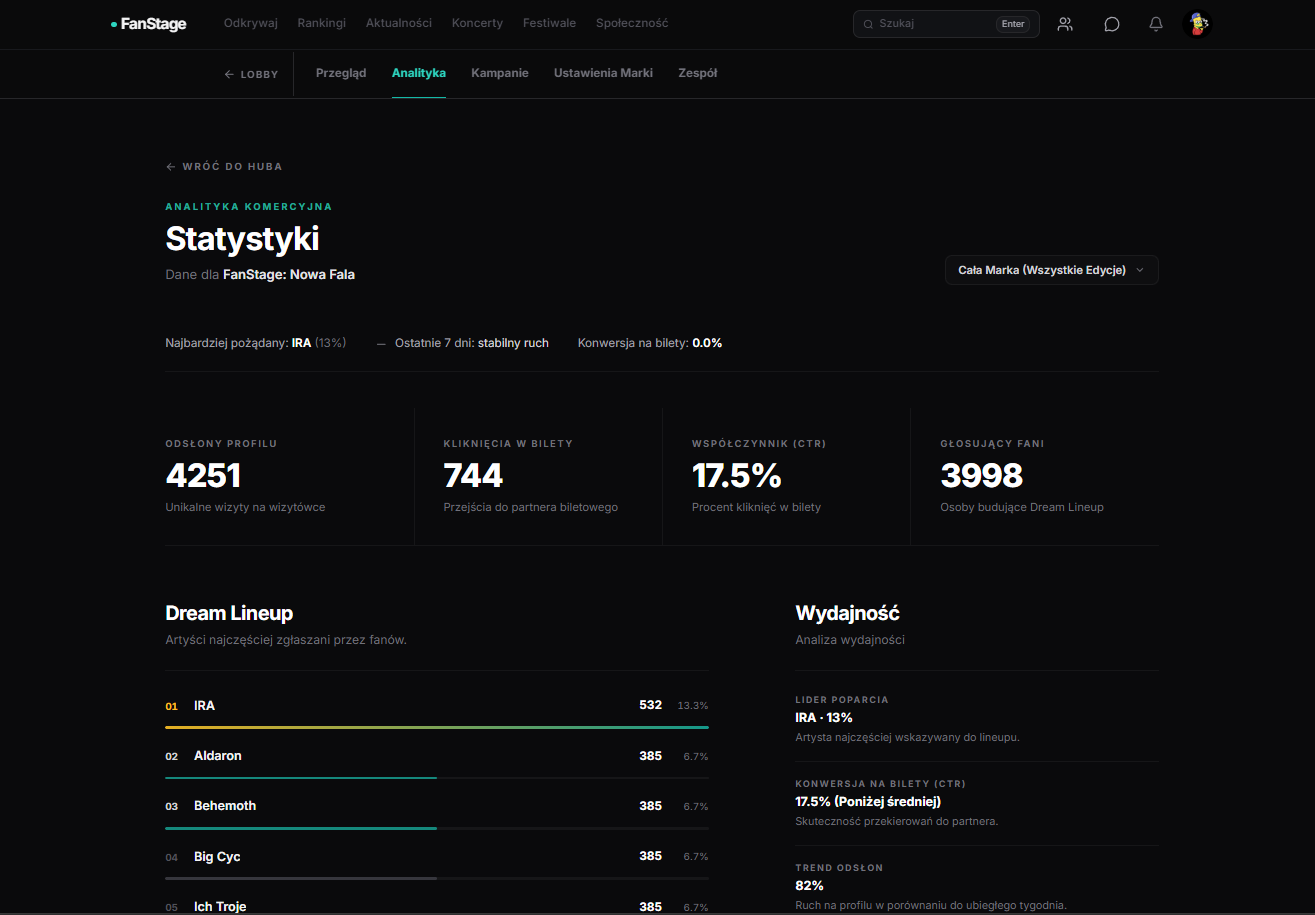The image size is (1315, 915).
Task: Open the Rankingi menu item
Action: (x=322, y=23)
